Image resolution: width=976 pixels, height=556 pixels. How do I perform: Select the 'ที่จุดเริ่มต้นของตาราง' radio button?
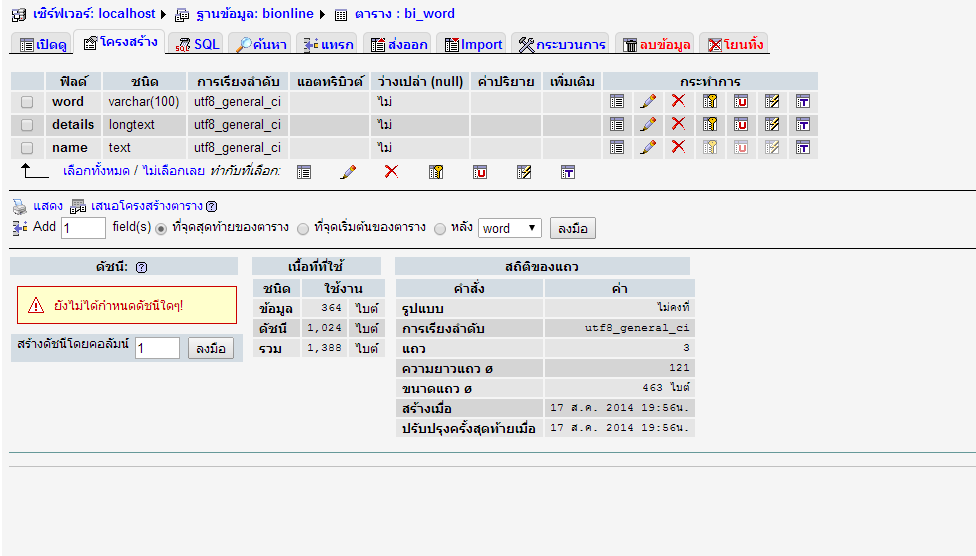pos(303,228)
